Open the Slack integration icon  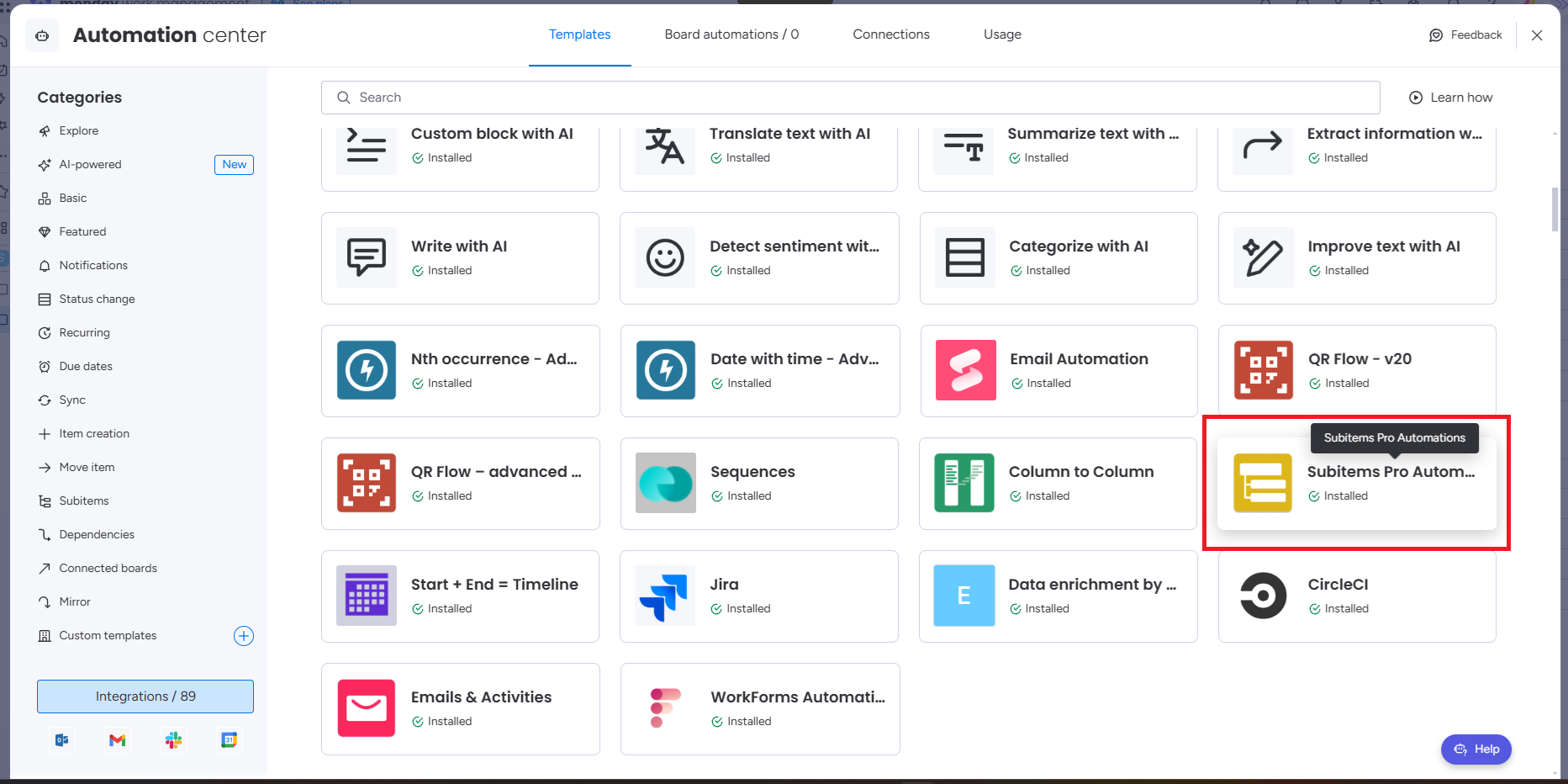173,740
